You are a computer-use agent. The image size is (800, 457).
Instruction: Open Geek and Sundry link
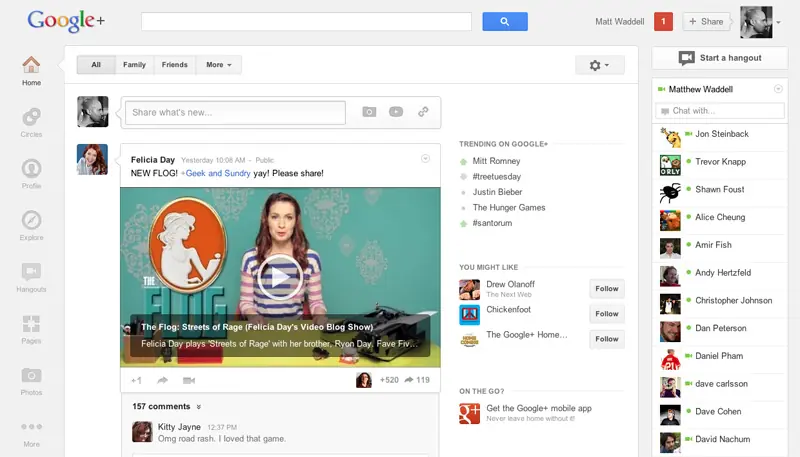pos(217,173)
